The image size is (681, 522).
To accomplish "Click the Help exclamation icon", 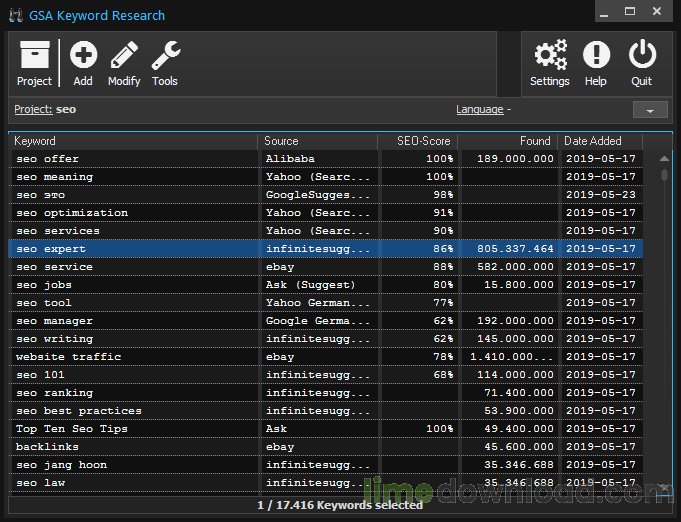I will click(x=596, y=63).
